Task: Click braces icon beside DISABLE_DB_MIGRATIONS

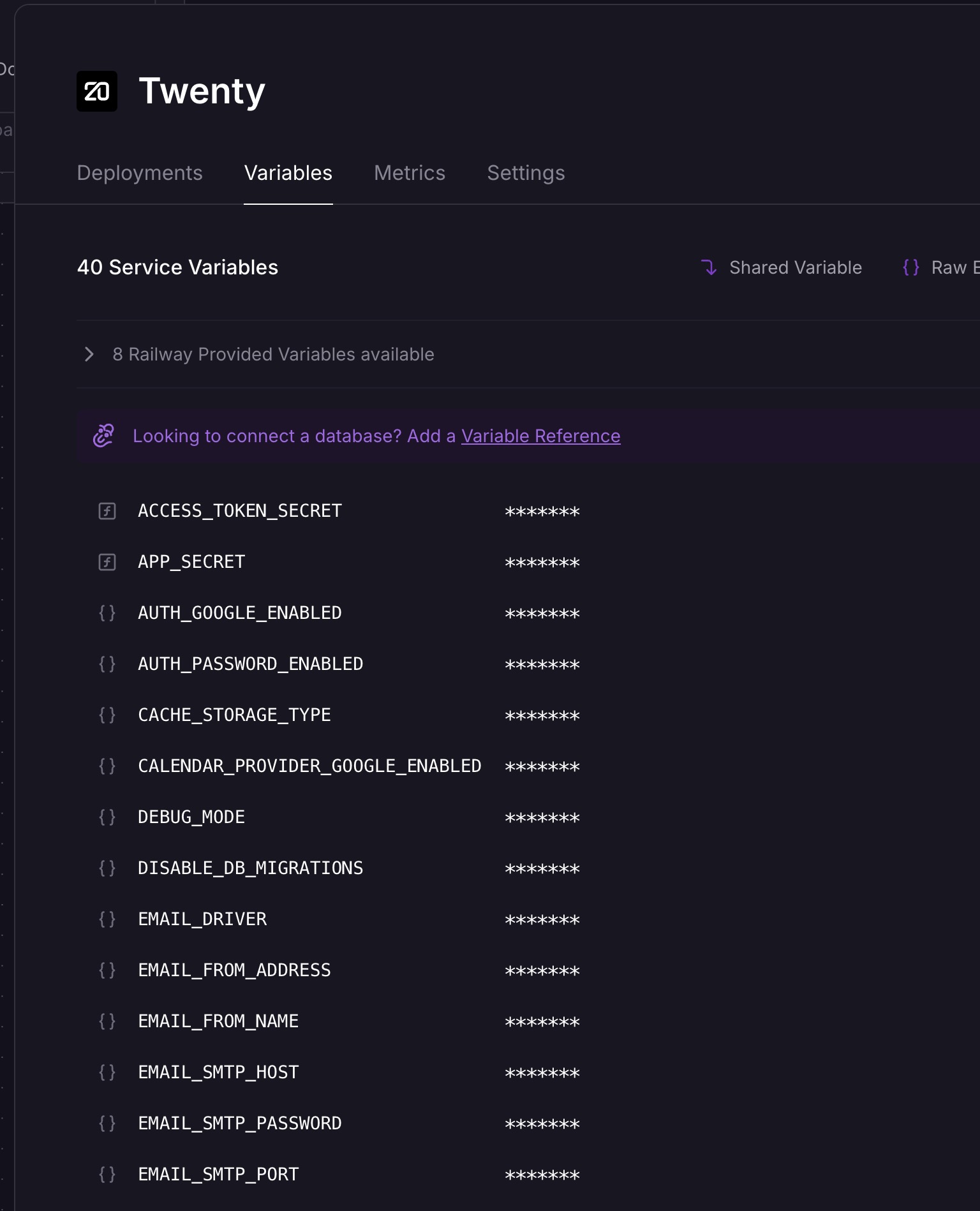Action: [107, 868]
